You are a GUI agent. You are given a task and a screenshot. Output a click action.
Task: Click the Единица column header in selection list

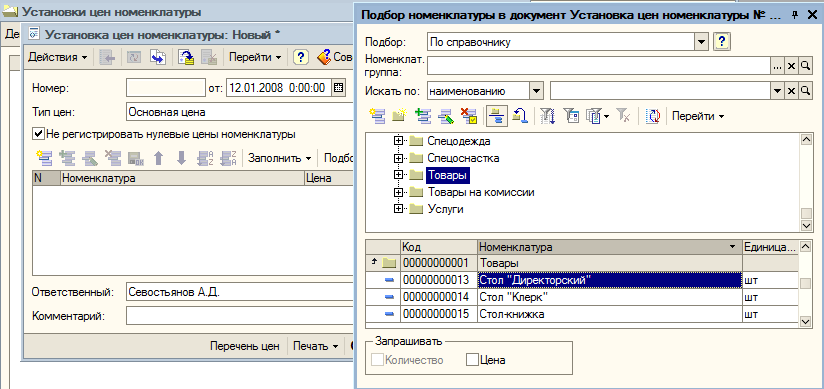point(769,247)
